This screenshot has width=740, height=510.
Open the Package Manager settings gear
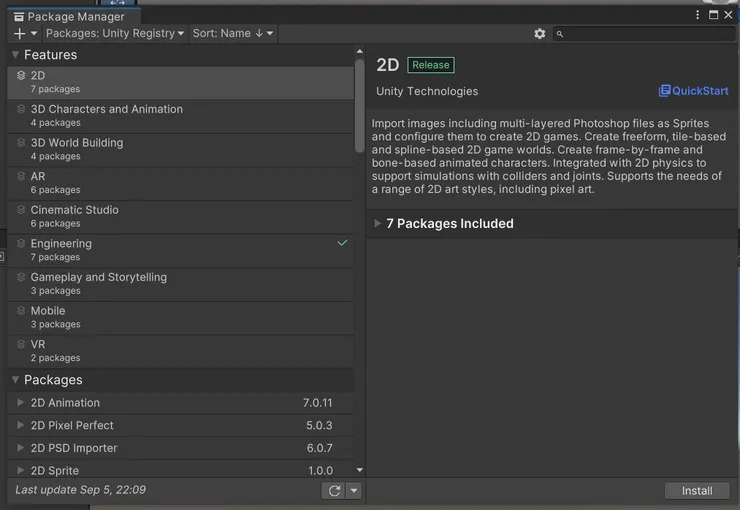(540, 34)
